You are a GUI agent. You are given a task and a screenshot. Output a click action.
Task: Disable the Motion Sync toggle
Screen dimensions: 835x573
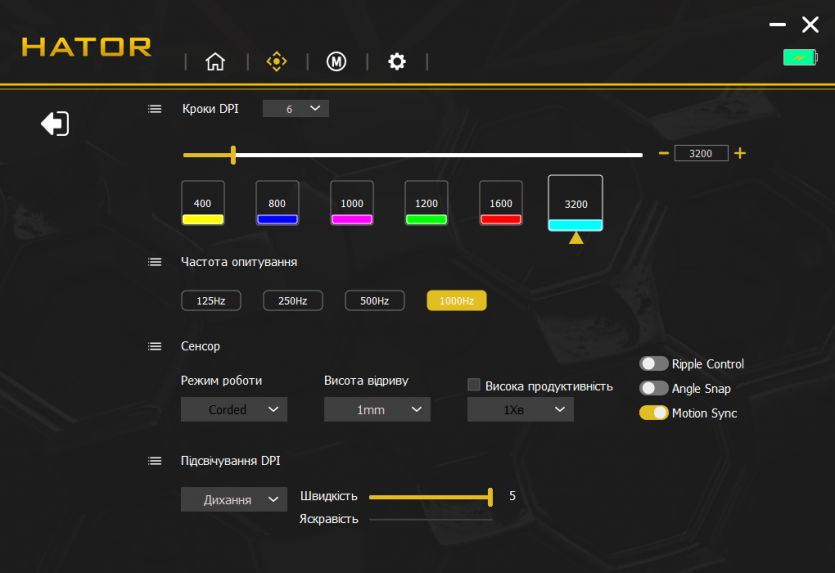coord(654,413)
